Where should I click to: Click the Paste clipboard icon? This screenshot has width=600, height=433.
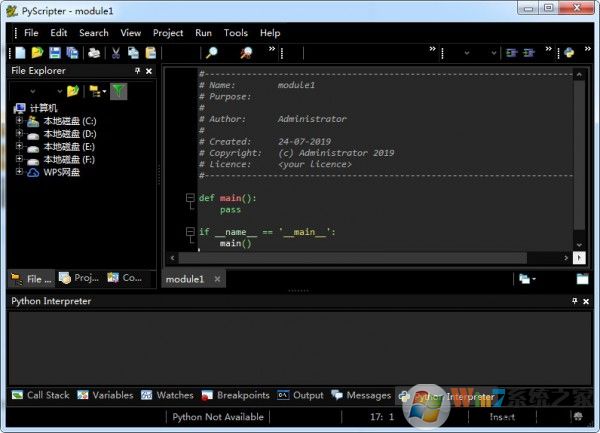150,53
